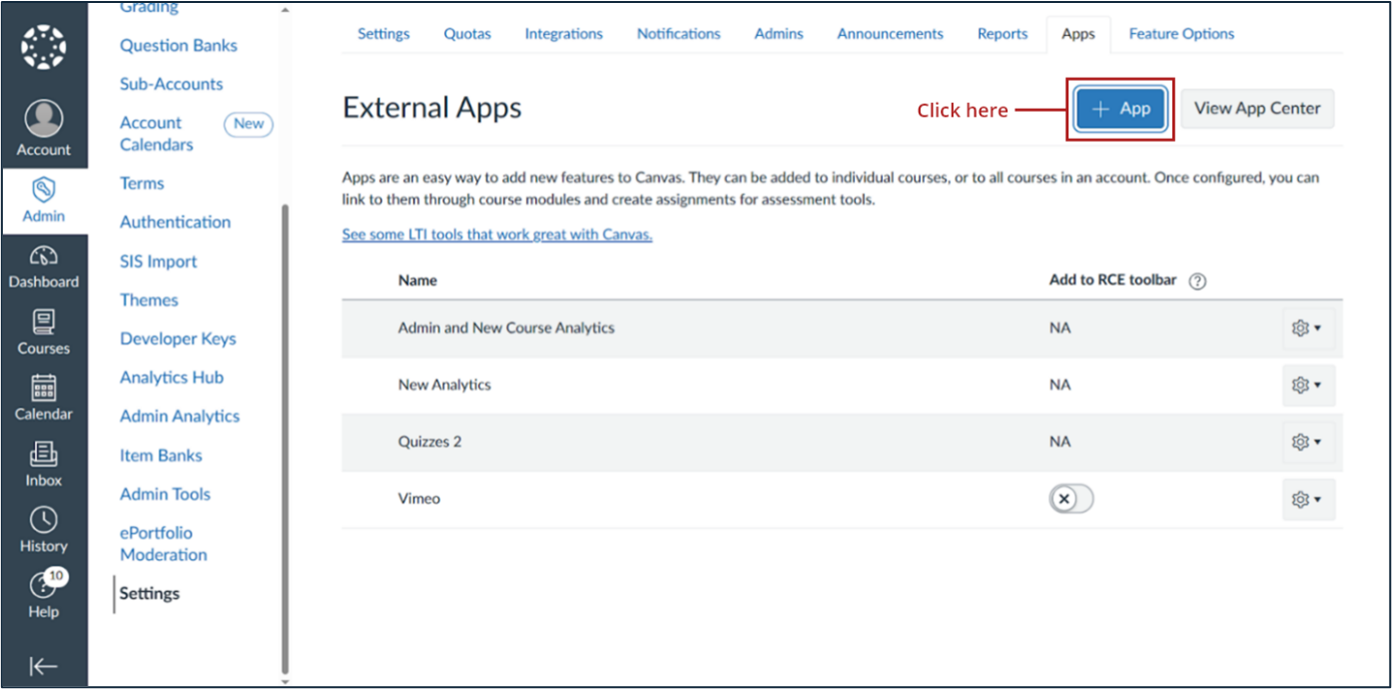Open gear dropdown for Quizzes 2
1392x689 pixels.
(1307, 442)
